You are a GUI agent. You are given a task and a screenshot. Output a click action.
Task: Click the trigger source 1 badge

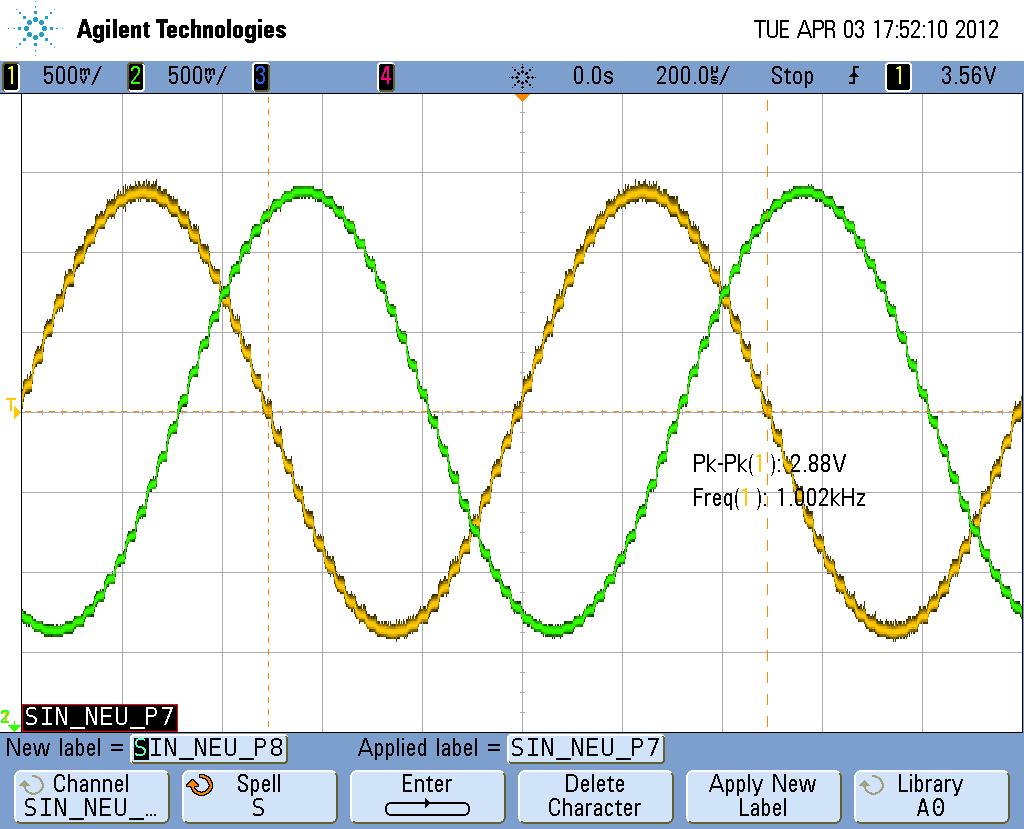point(898,76)
